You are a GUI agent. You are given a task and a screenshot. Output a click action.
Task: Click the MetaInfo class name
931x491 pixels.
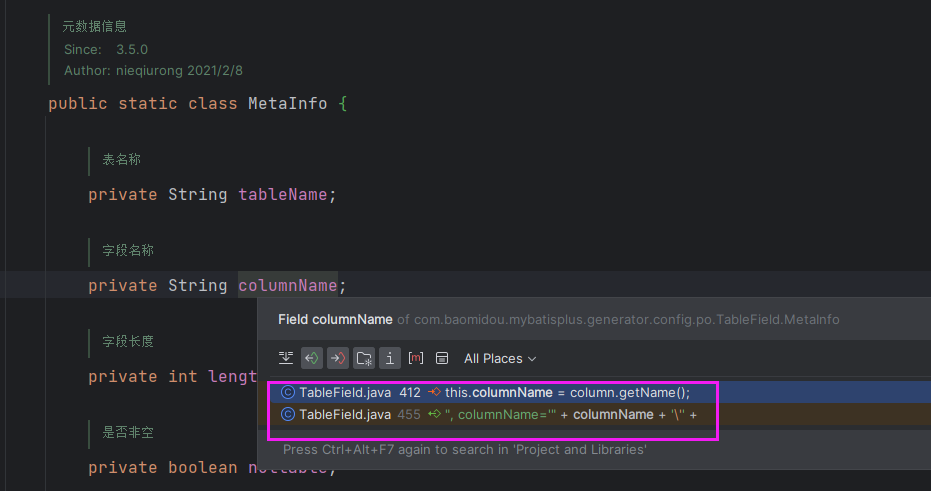tap(287, 104)
